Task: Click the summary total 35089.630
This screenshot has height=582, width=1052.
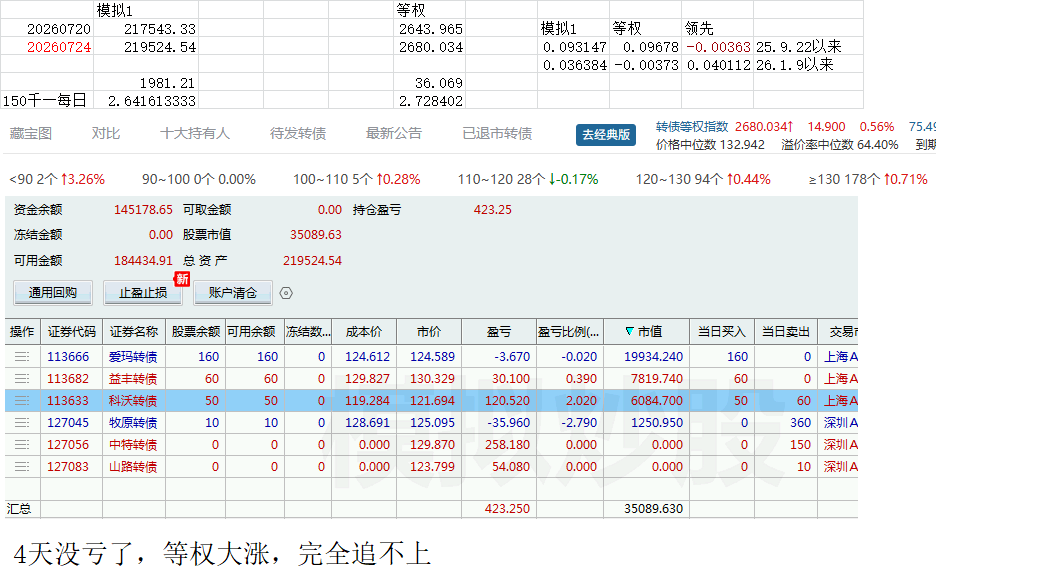Action: pyautogui.click(x=653, y=509)
